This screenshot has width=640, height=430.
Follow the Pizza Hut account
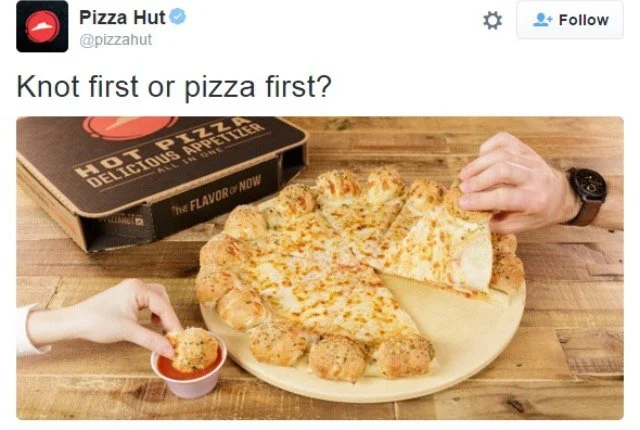[570, 20]
